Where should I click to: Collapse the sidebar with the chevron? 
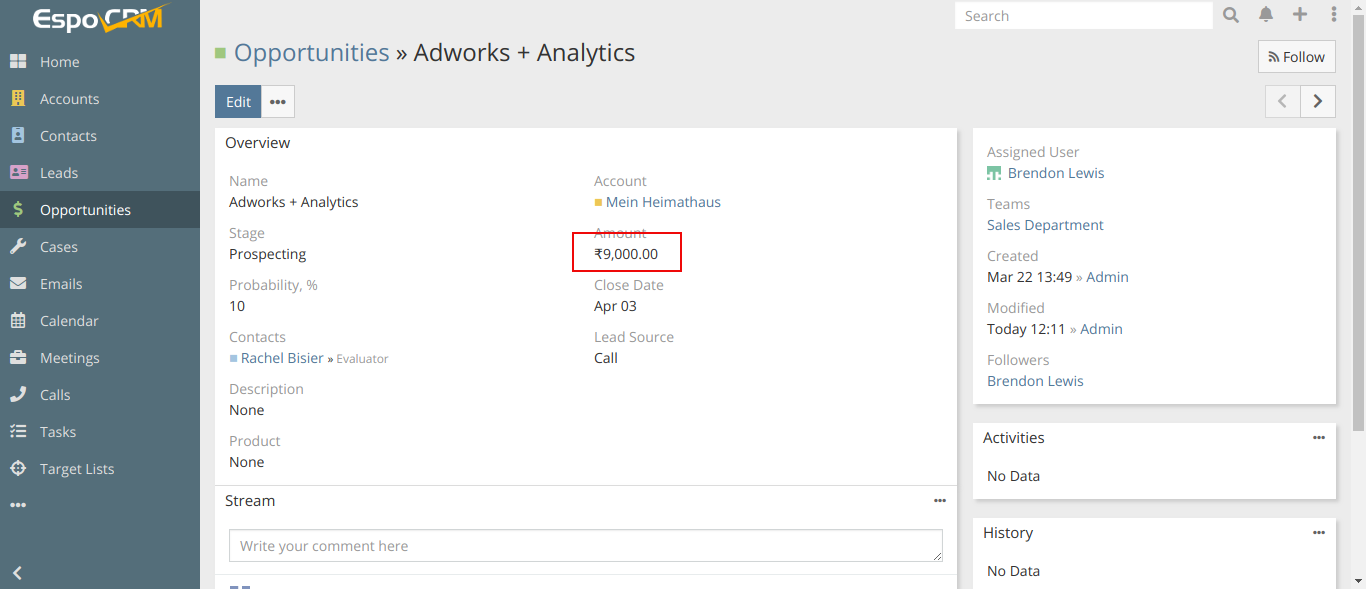[x=17, y=573]
